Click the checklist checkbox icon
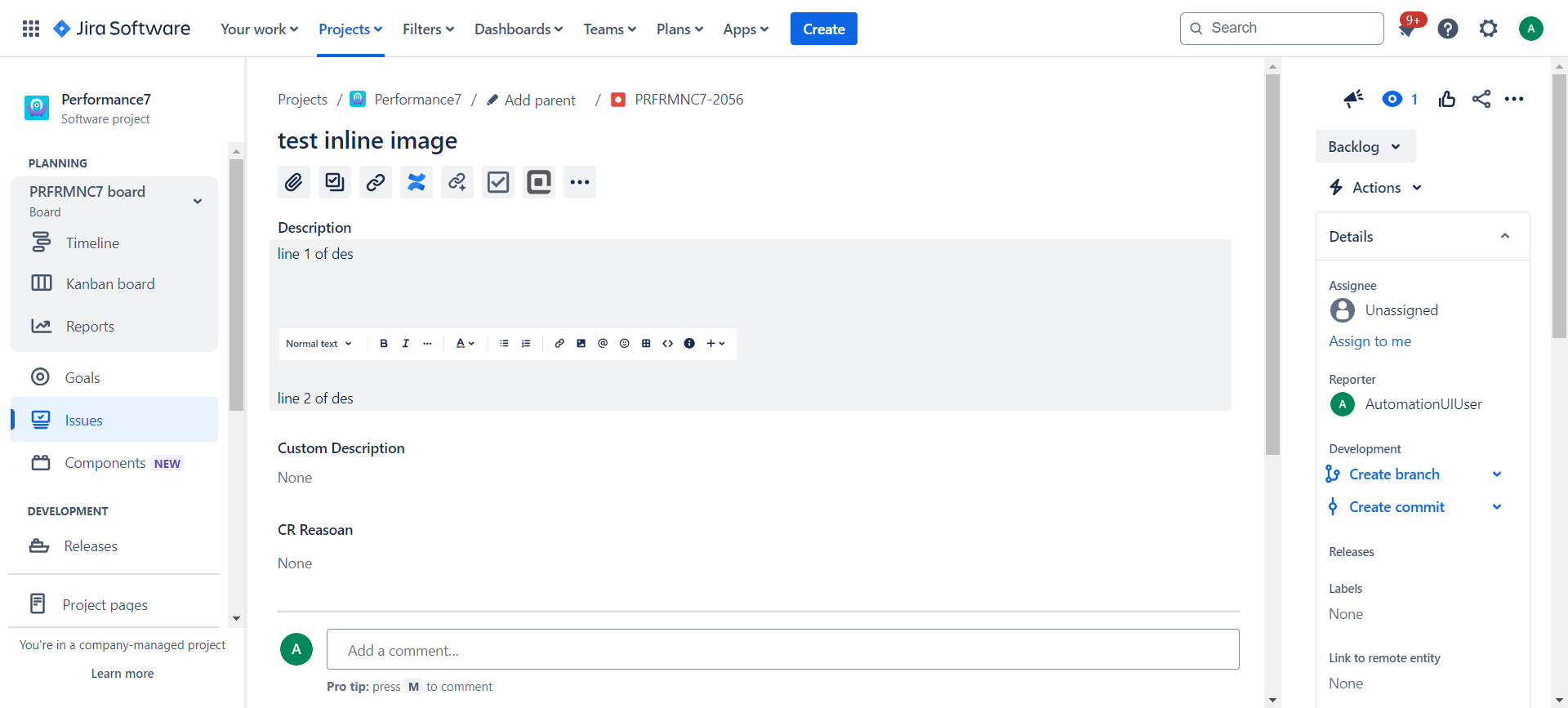1568x708 pixels. point(498,182)
